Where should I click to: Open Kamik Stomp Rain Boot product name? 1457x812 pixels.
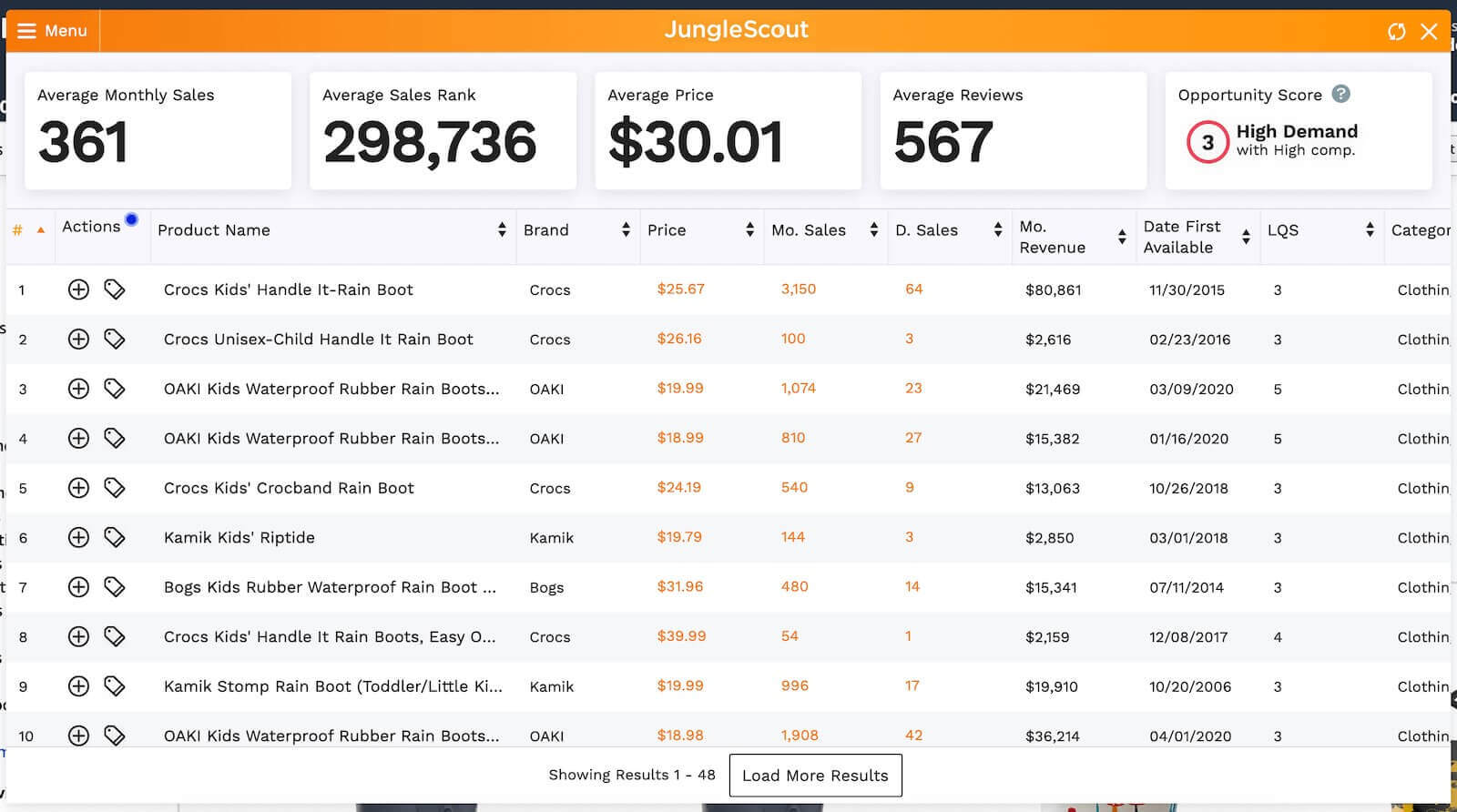click(x=332, y=686)
